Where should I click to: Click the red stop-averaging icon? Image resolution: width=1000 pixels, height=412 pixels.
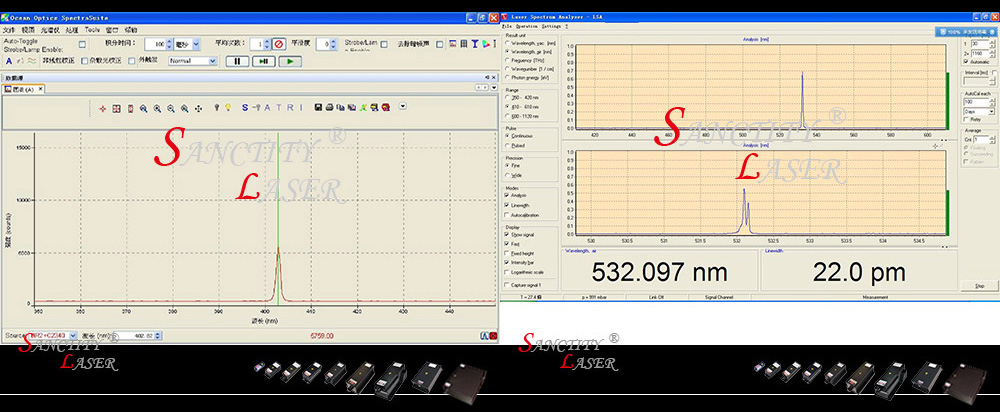click(x=279, y=44)
